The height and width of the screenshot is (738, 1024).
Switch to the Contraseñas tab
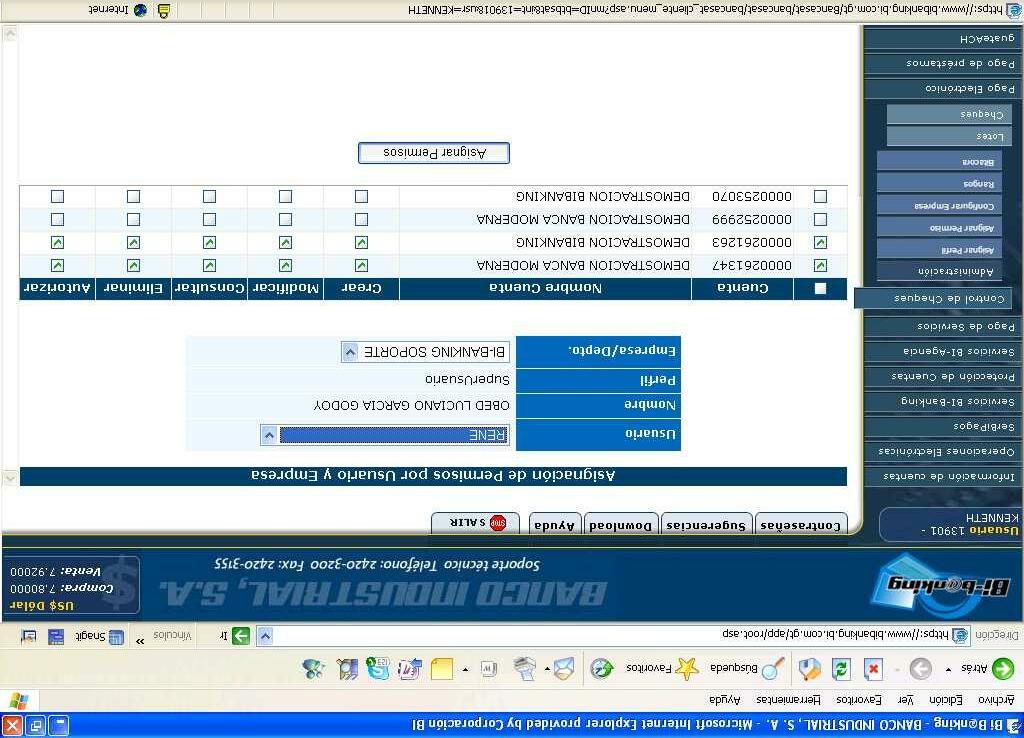[801, 525]
